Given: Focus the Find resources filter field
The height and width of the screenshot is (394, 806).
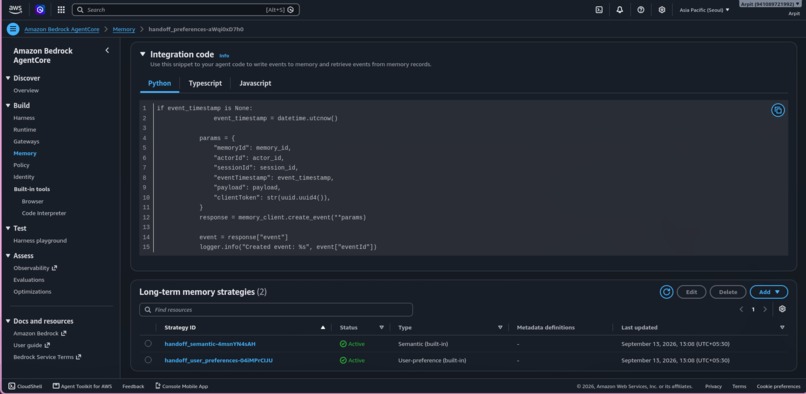Looking at the screenshot, I should coord(276,310).
